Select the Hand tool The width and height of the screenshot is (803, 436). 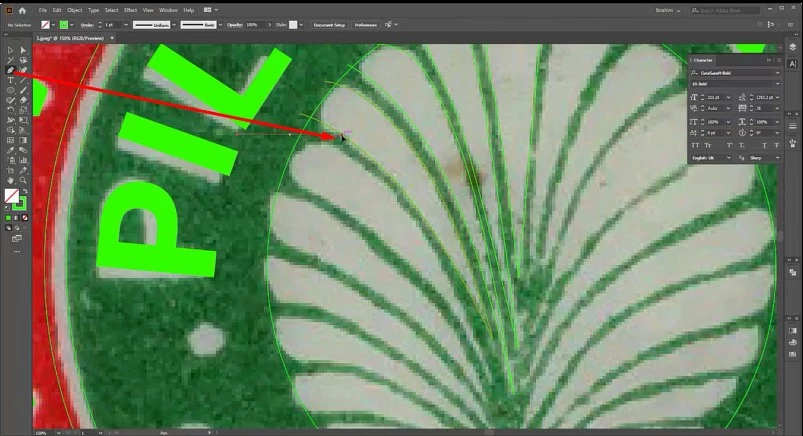pos(10,180)
